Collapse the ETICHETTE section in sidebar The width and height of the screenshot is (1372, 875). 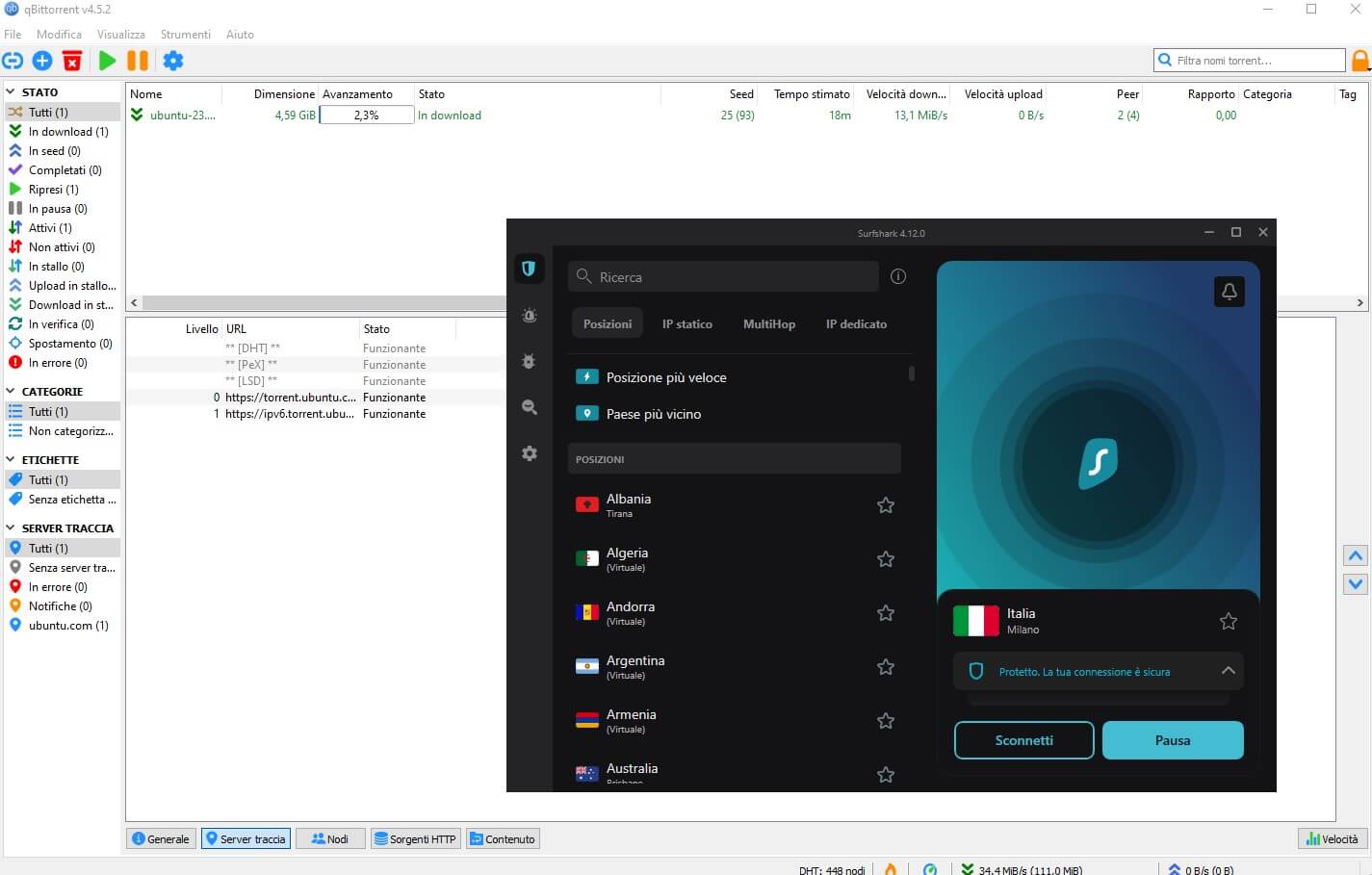tap(11, 460)
